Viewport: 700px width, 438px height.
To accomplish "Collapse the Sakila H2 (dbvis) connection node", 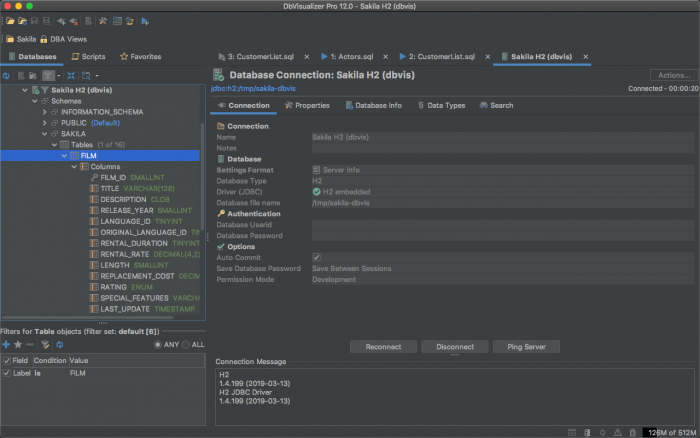I will coord(25,90).
